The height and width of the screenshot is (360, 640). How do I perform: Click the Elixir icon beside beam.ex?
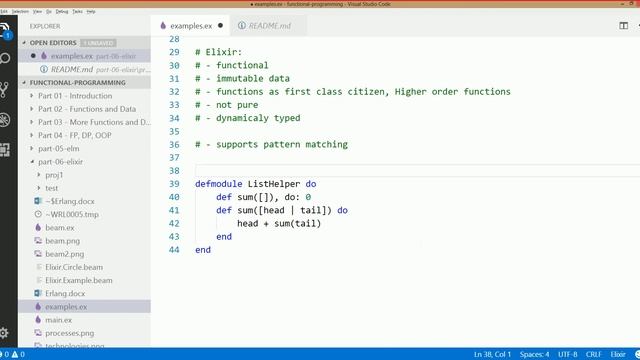tap(38, 227)
